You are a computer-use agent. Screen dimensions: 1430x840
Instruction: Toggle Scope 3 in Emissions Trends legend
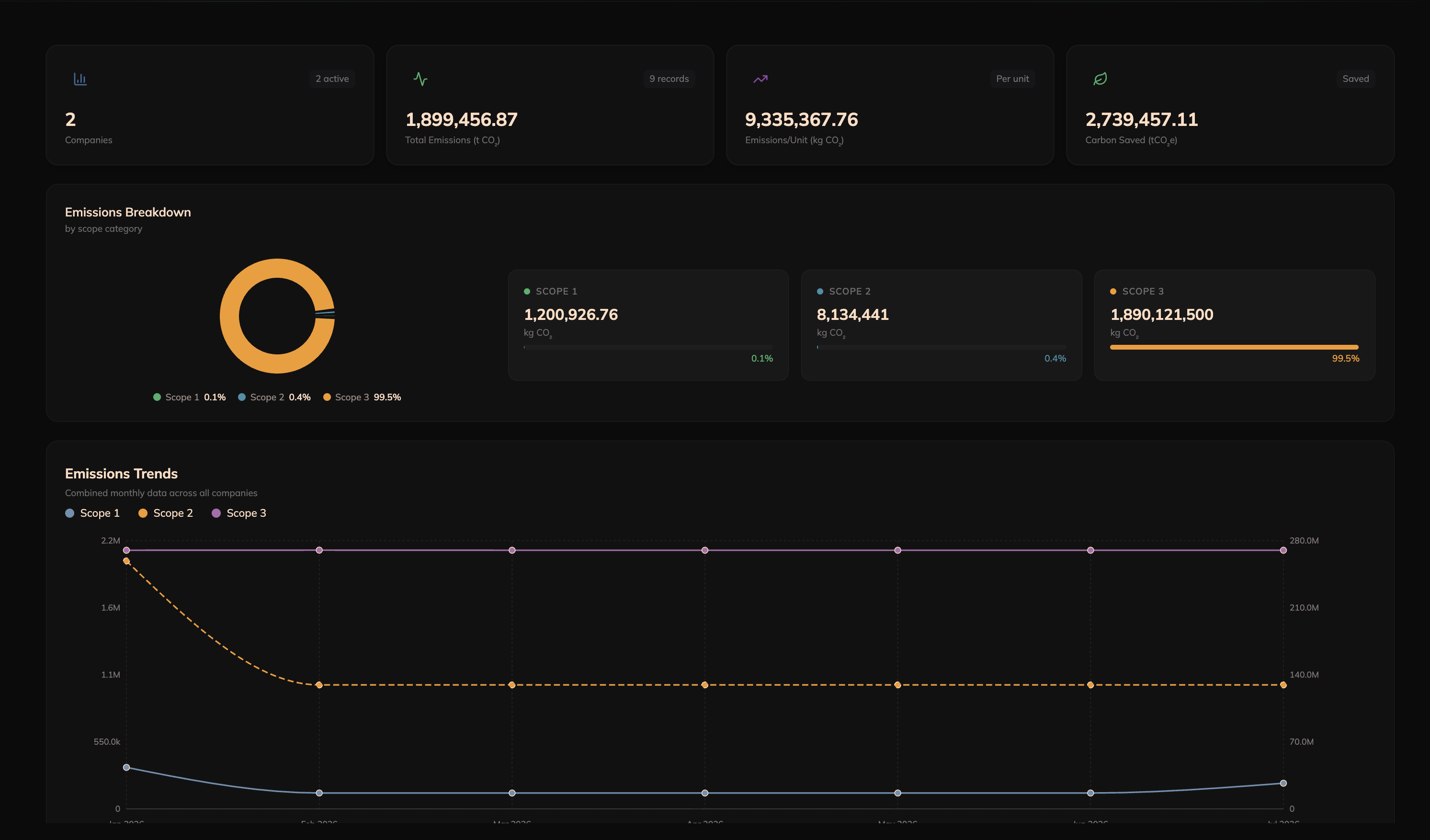[239, 512]
